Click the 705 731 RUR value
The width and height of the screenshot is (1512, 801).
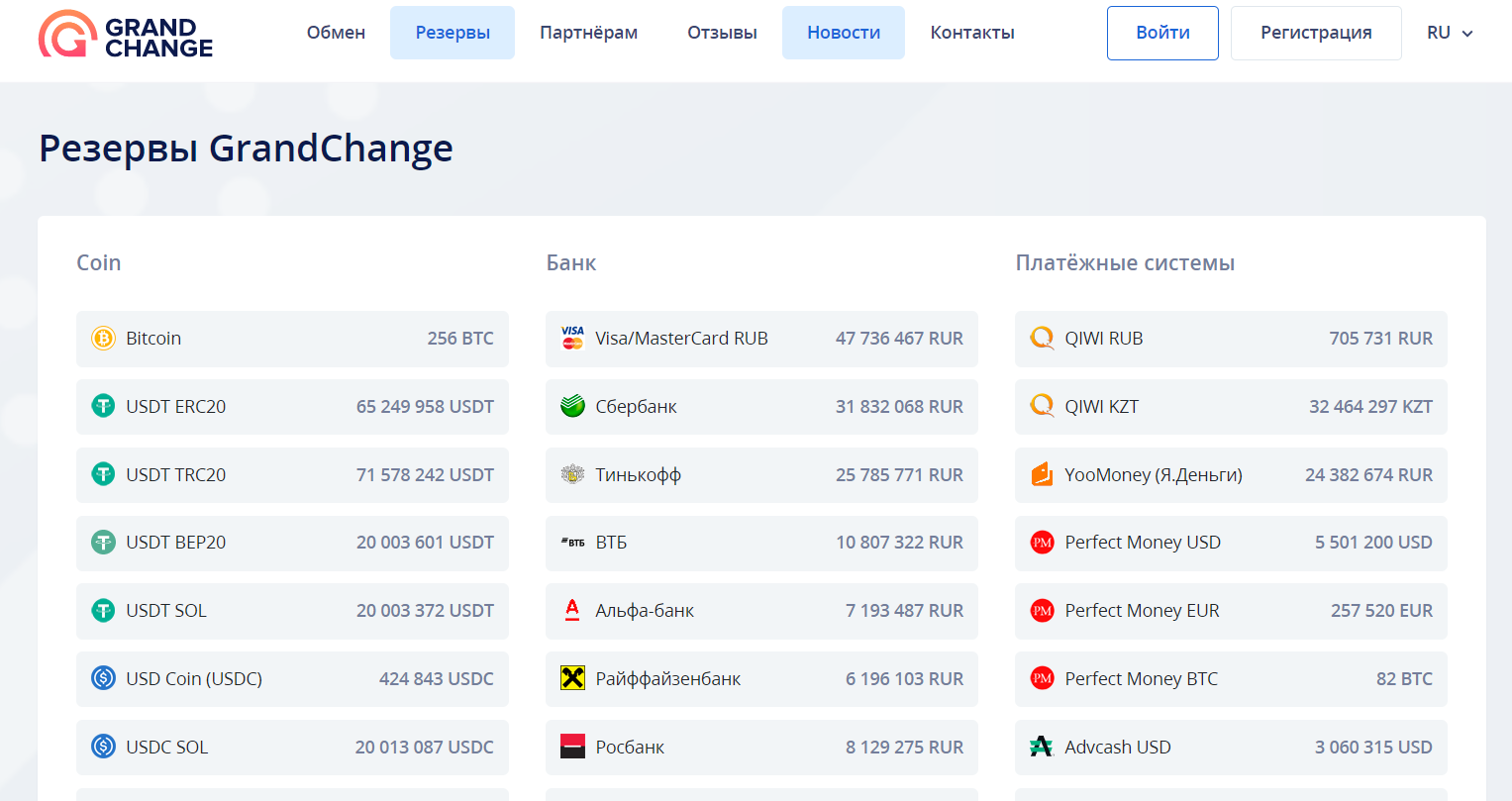[x=1380, y=339]
